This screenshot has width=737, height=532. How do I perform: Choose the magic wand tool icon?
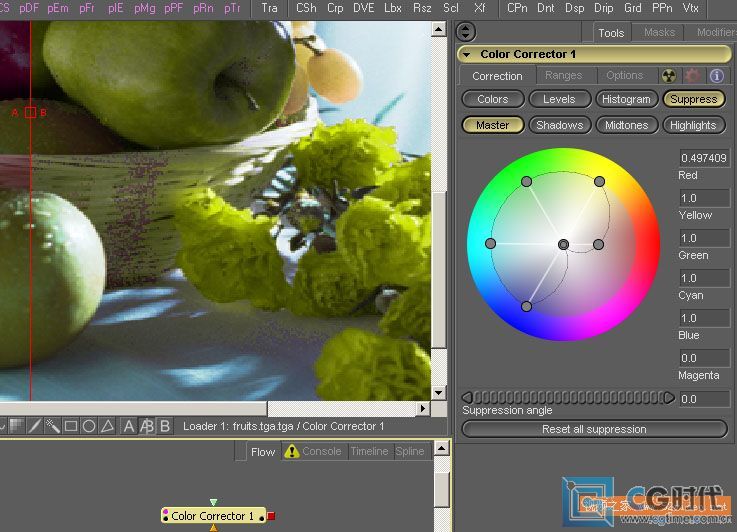(52, 426)
